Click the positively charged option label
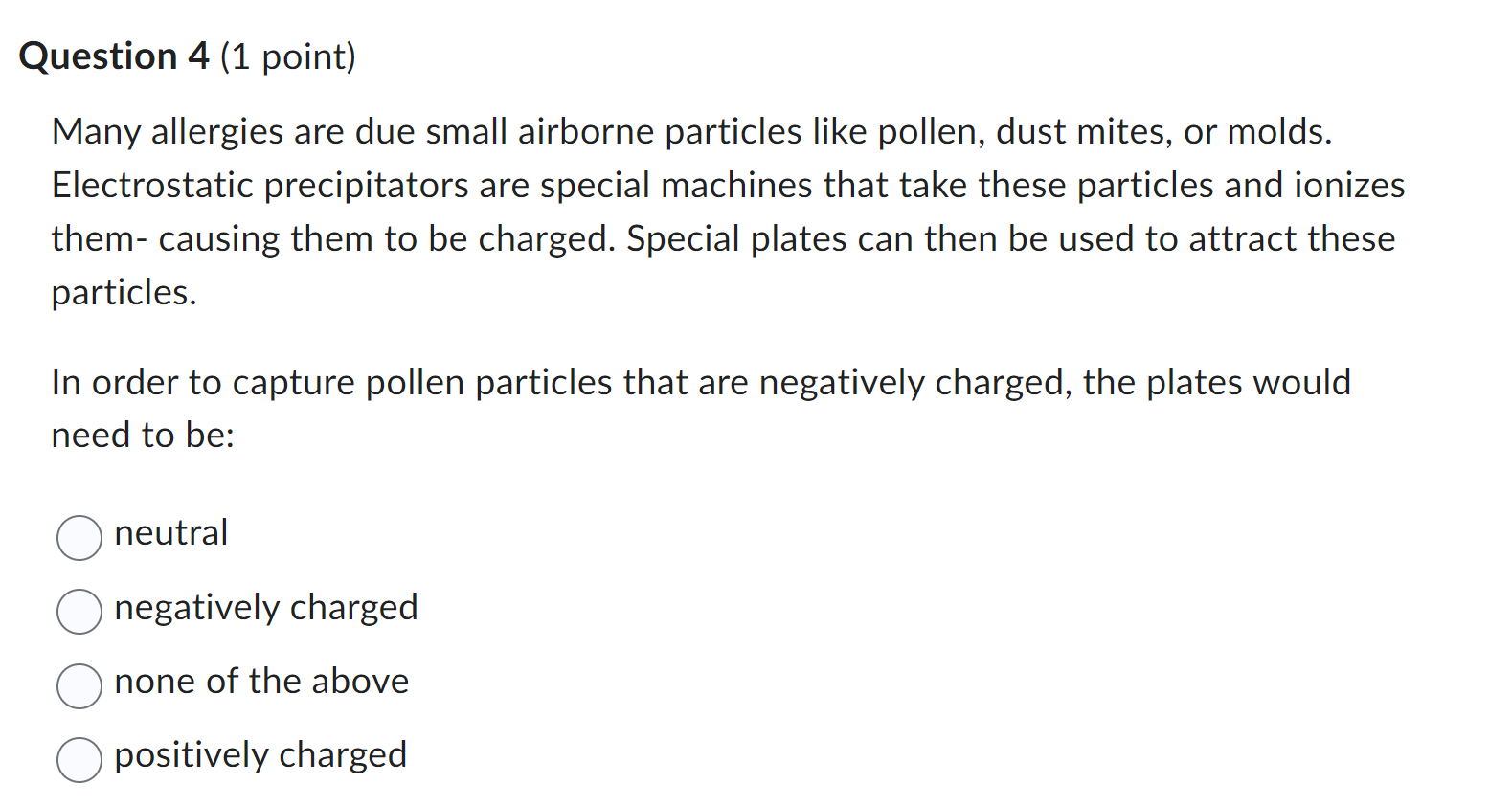 pos(260,755)
